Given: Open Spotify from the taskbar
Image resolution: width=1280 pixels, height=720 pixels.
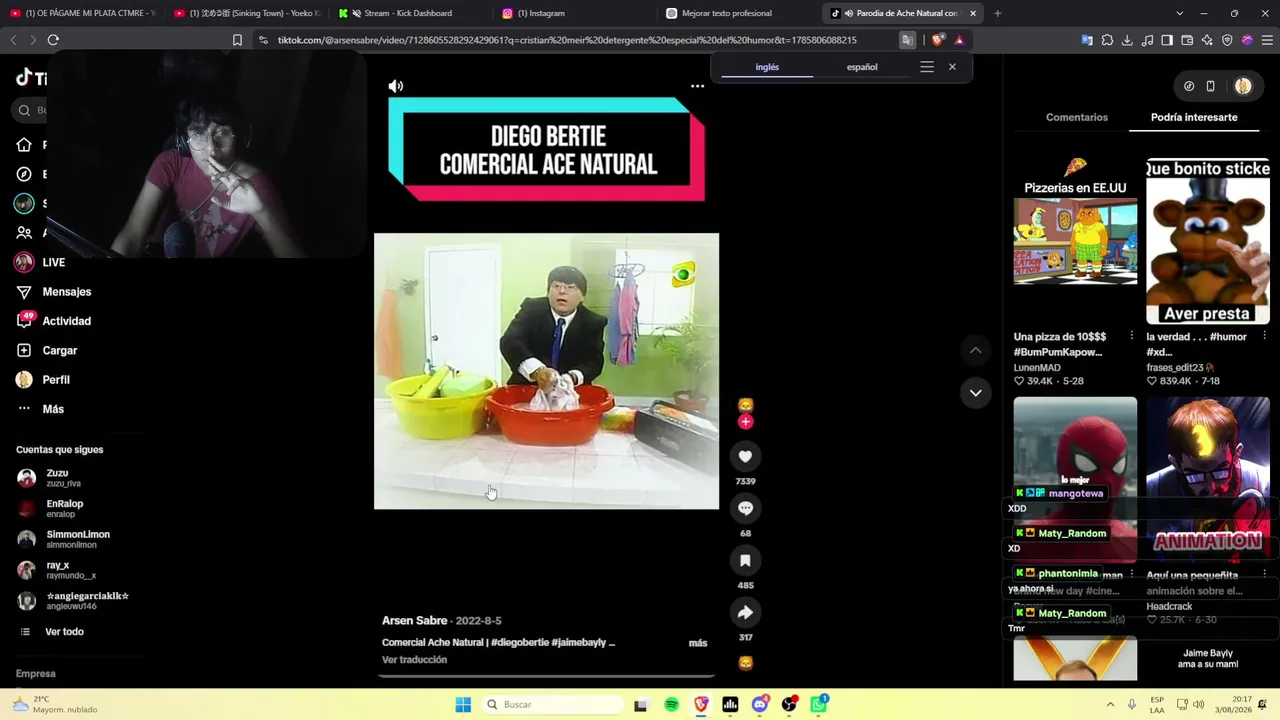Looking at the screenshot, I should coord(671,705).
